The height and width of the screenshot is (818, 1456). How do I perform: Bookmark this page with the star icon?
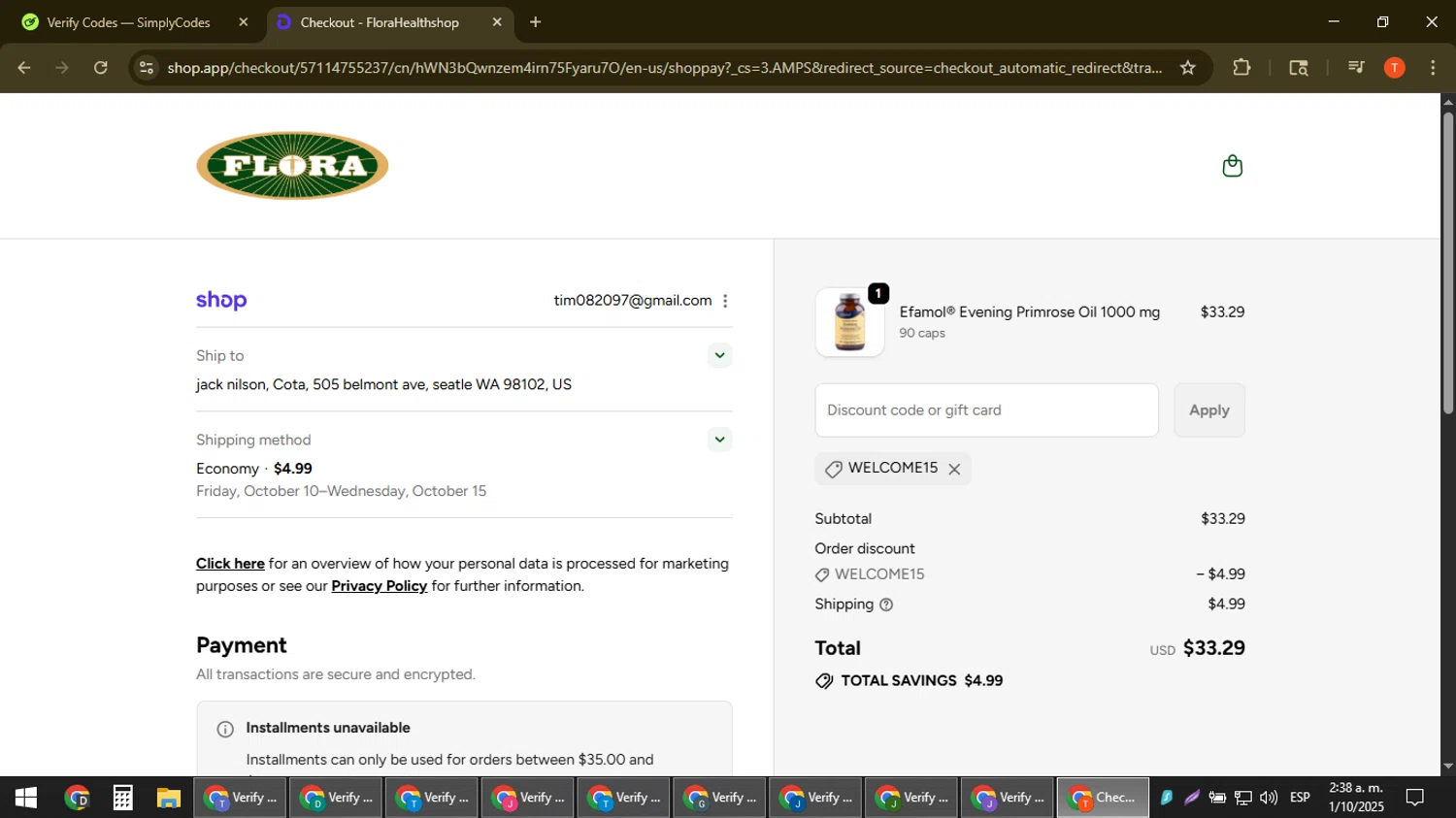(1187, 68)
